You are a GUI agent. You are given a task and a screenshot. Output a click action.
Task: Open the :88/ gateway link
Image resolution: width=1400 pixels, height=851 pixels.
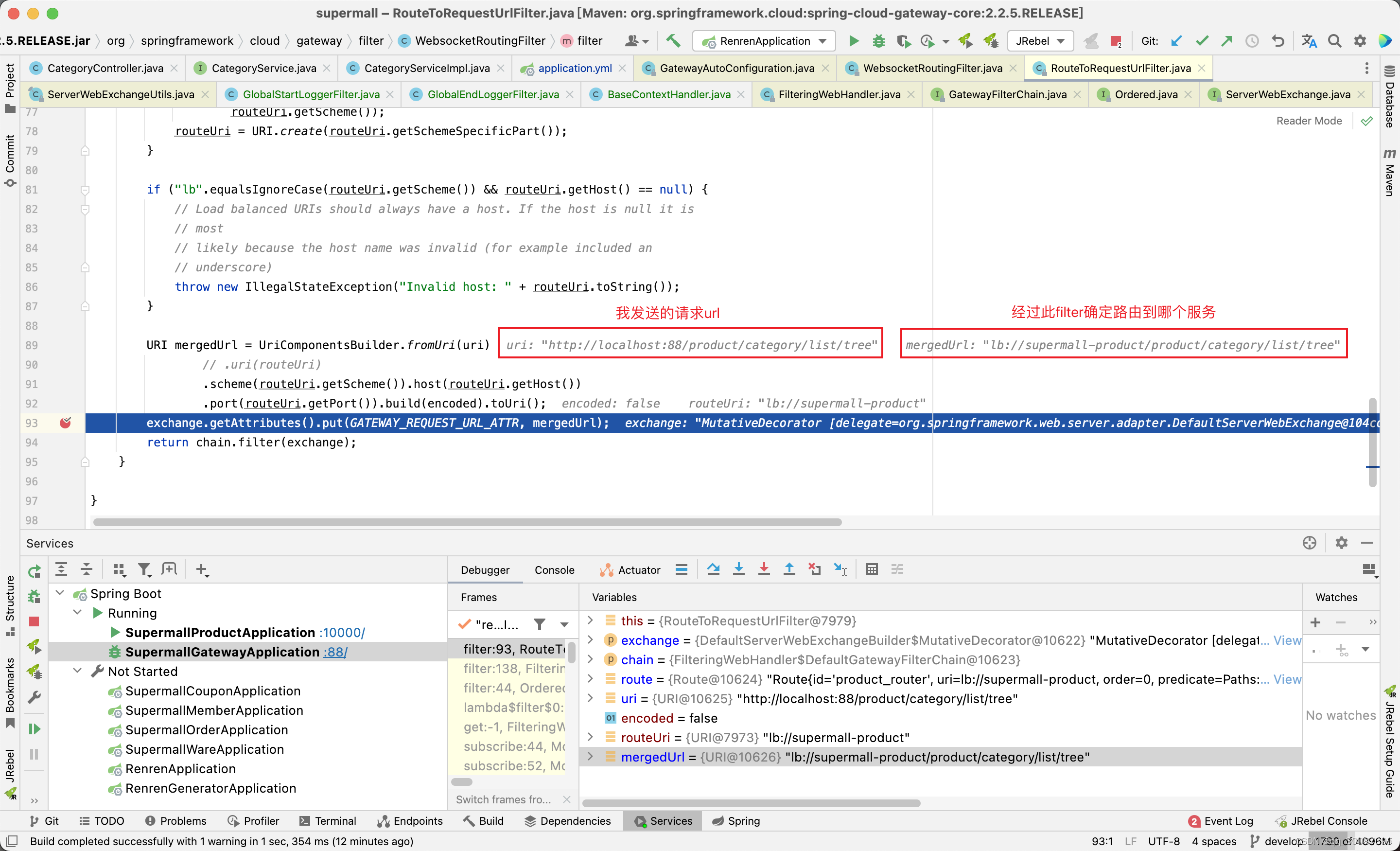(335, 652)
